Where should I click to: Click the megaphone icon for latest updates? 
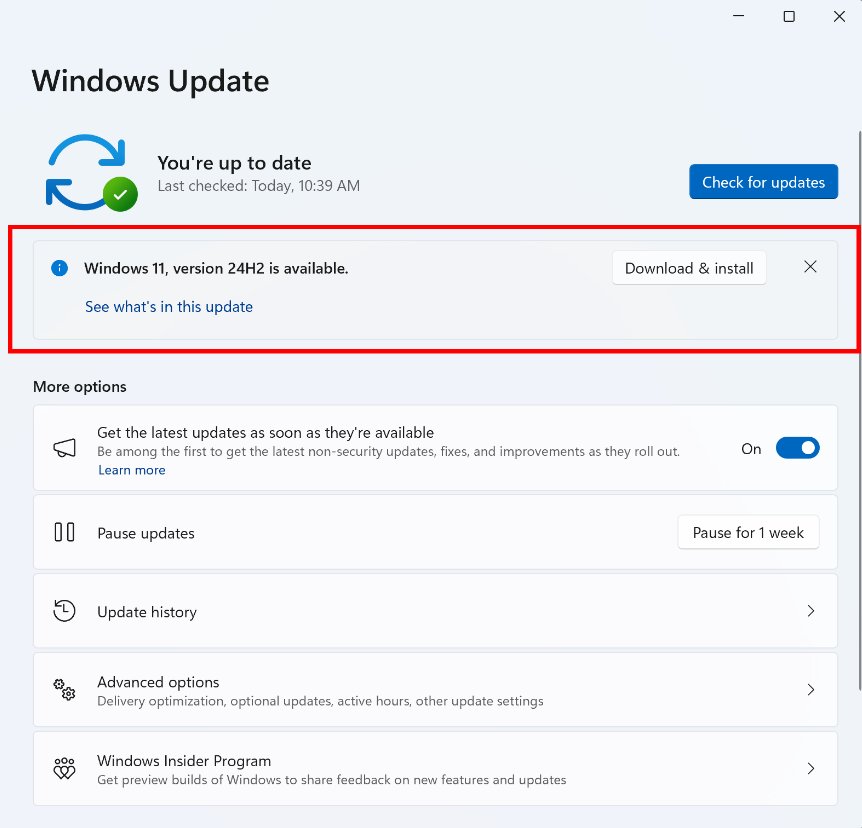tap(64, 448)
